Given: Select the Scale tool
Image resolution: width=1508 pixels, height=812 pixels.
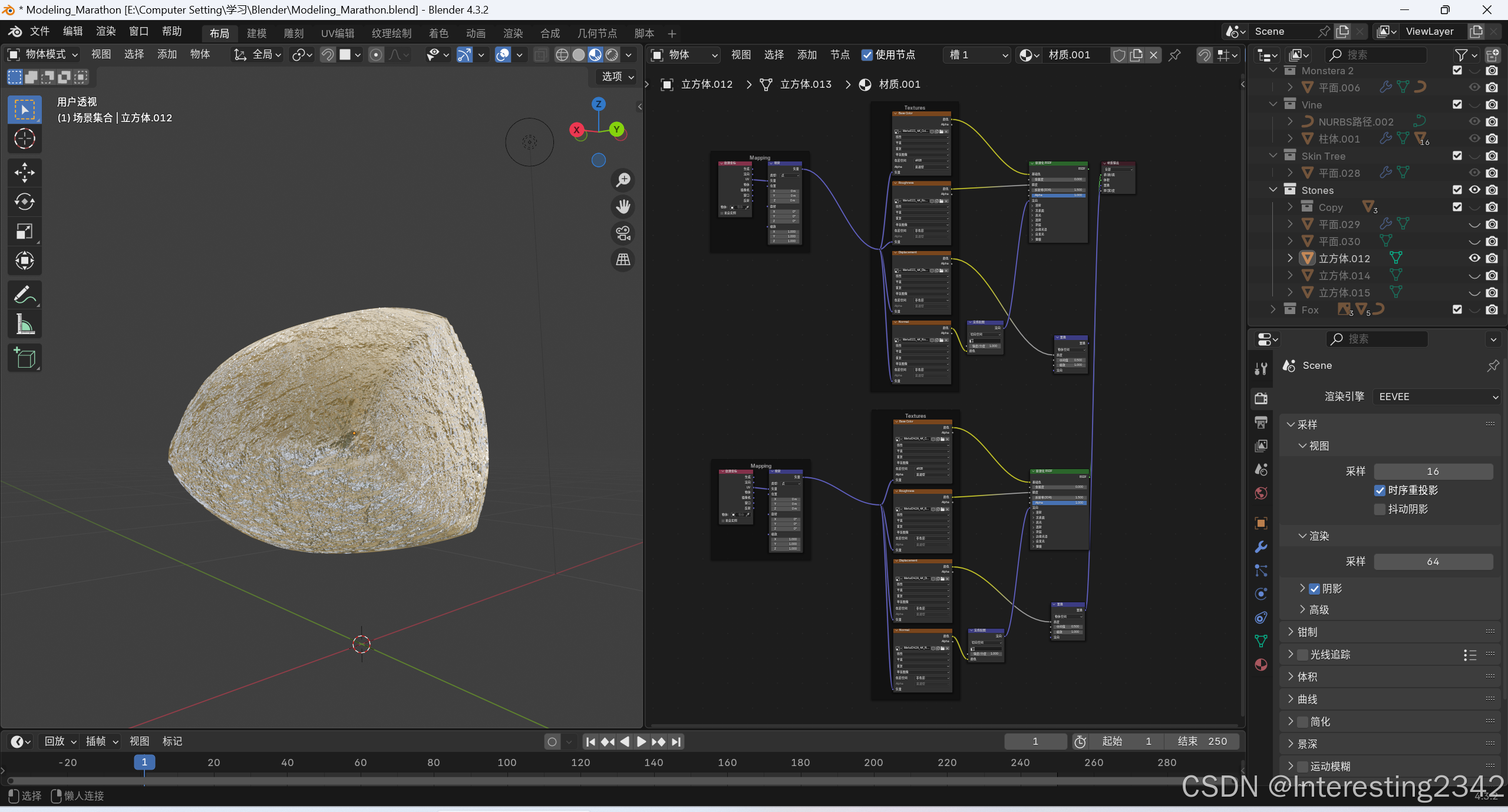Looking at the screenshot, I should point(24,231).
